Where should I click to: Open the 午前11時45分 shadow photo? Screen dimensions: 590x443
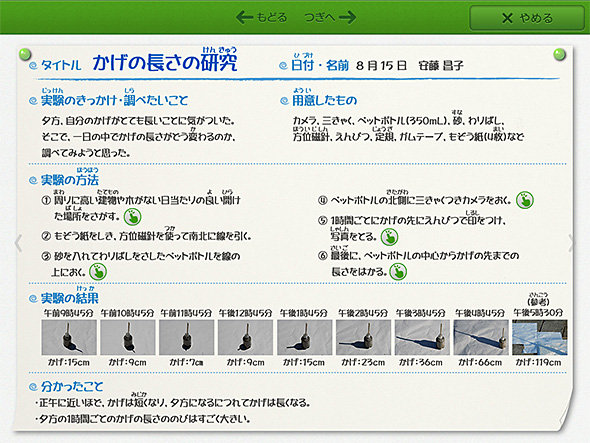pyautogui.click(x=187, y=337)
